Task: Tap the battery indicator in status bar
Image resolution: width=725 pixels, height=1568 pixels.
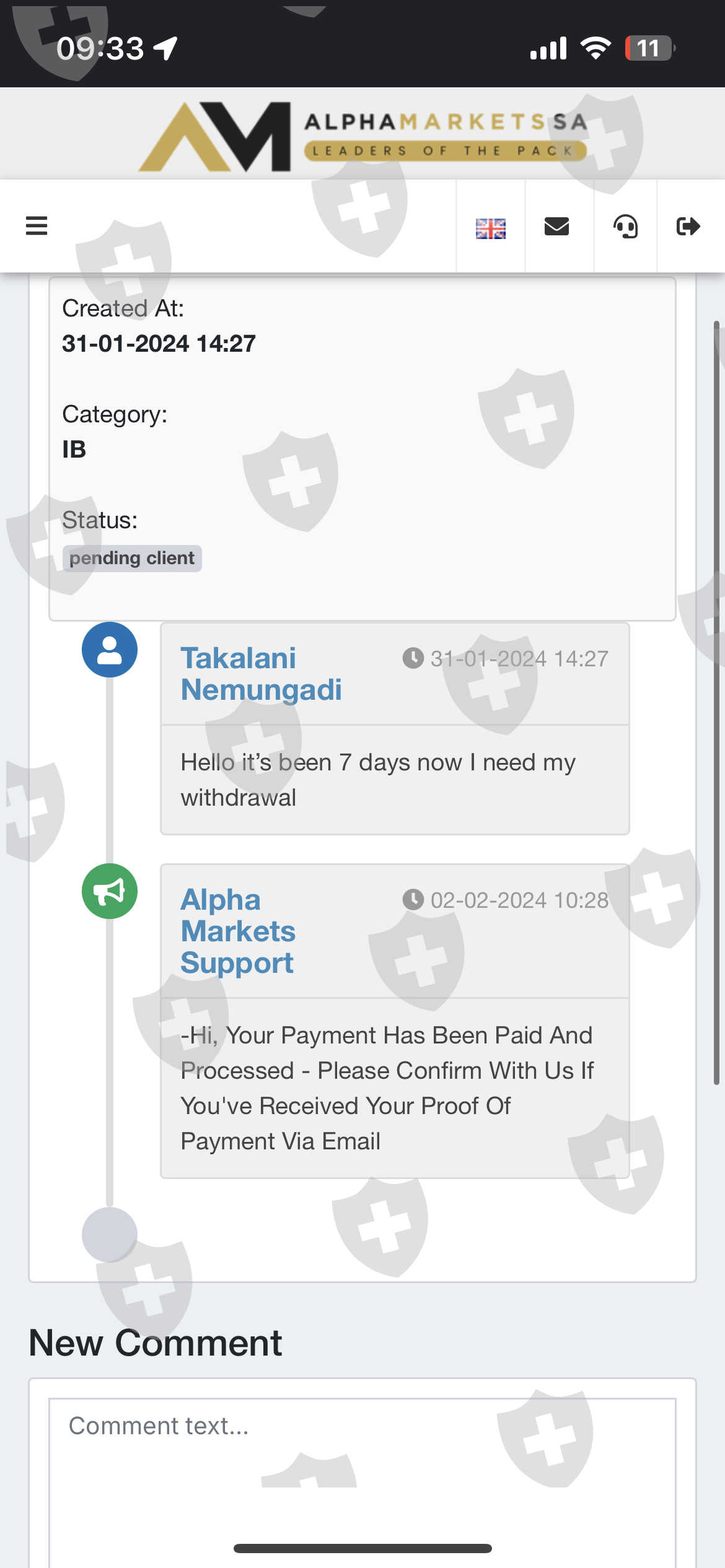Action: point(649,48)
